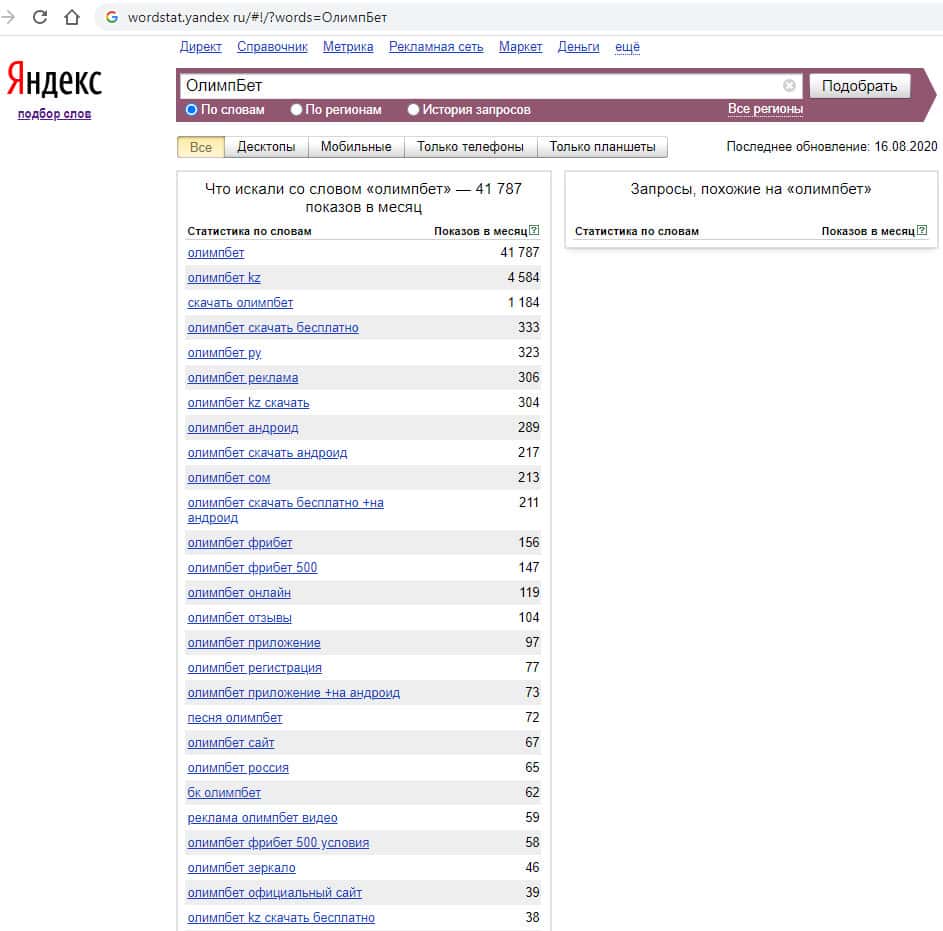Open the 'олимпбет' query link

pyautogui.click(x=216, y=253)
